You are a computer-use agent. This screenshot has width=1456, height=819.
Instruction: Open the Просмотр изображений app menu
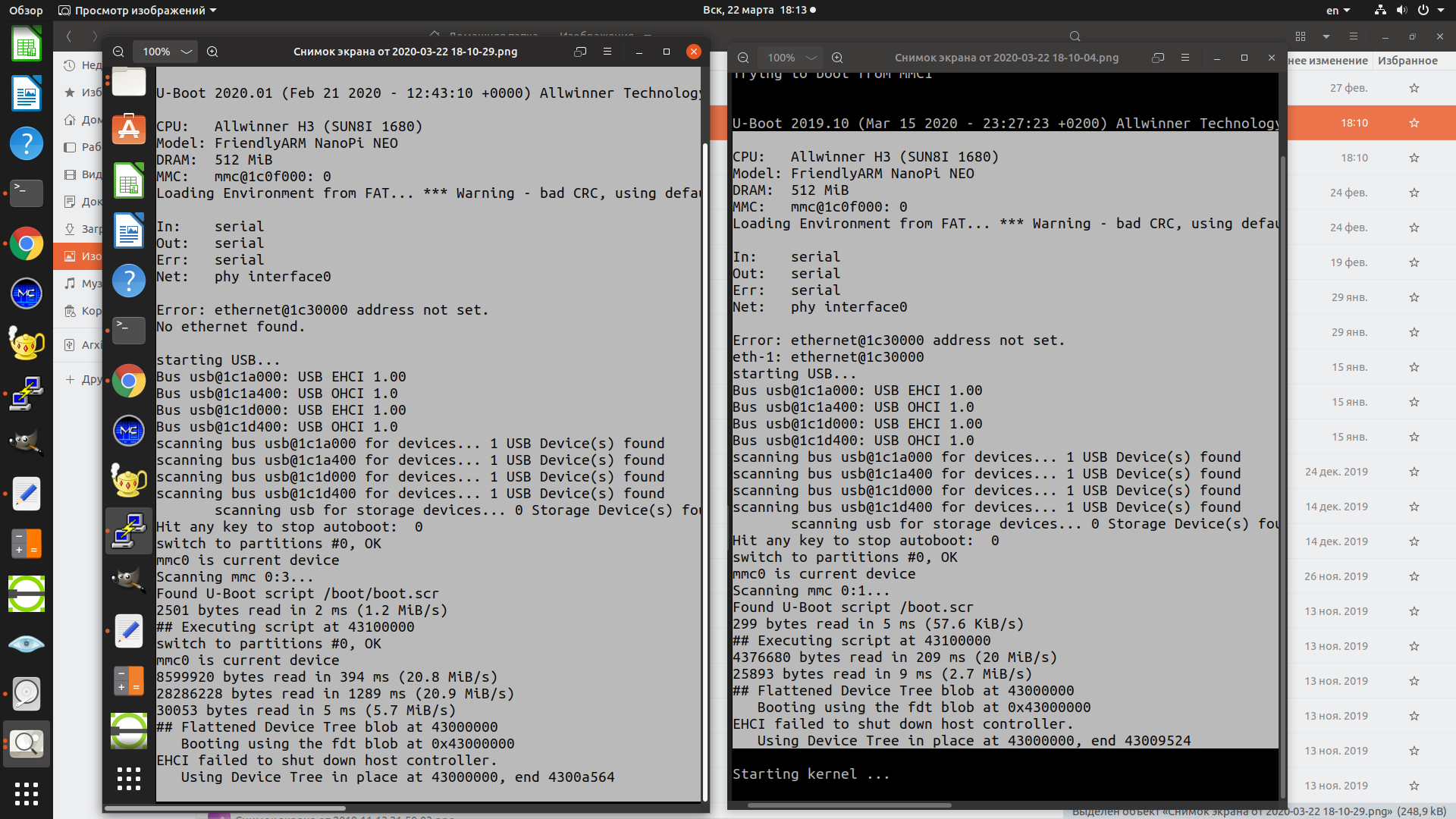(x=137, y=10)
